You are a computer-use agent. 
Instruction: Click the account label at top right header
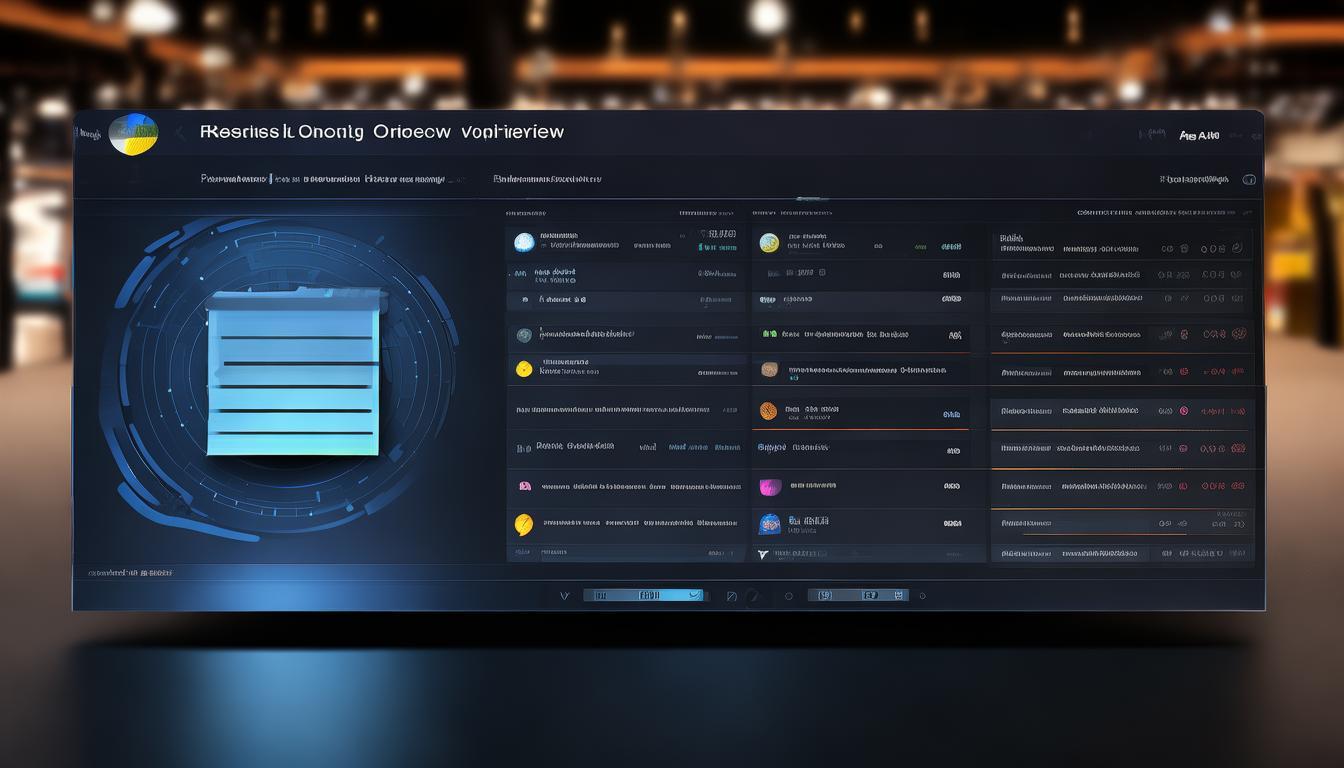(x=1199, y=135)
